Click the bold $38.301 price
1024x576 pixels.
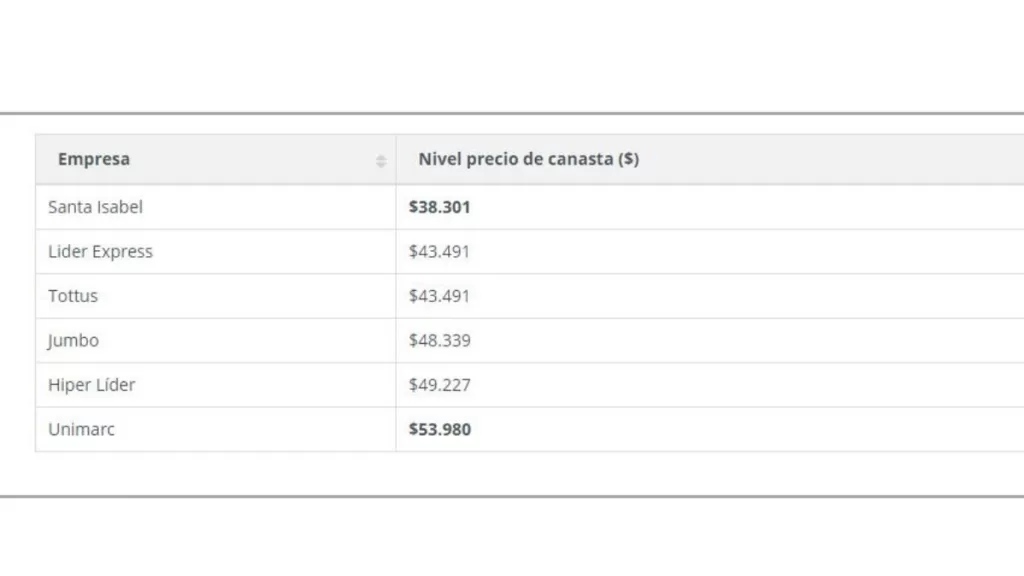point(440,207)
